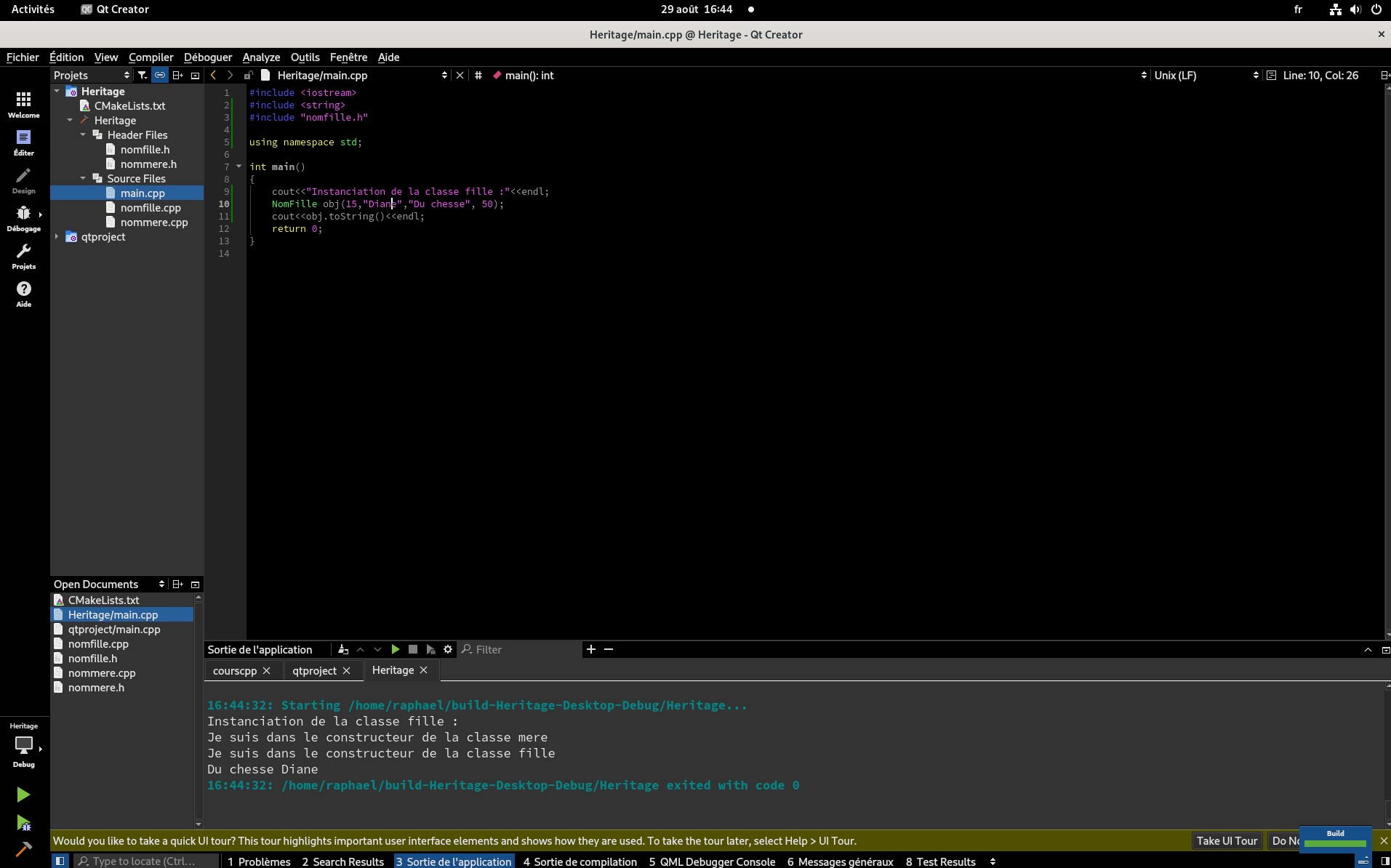Click the Take UI Tour button

tap(1226, 840)
